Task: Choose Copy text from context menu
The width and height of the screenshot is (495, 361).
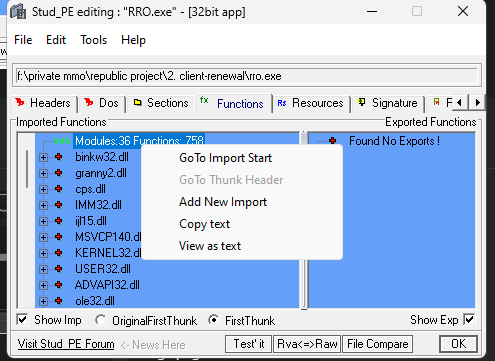Action: [x=242, y=224]
